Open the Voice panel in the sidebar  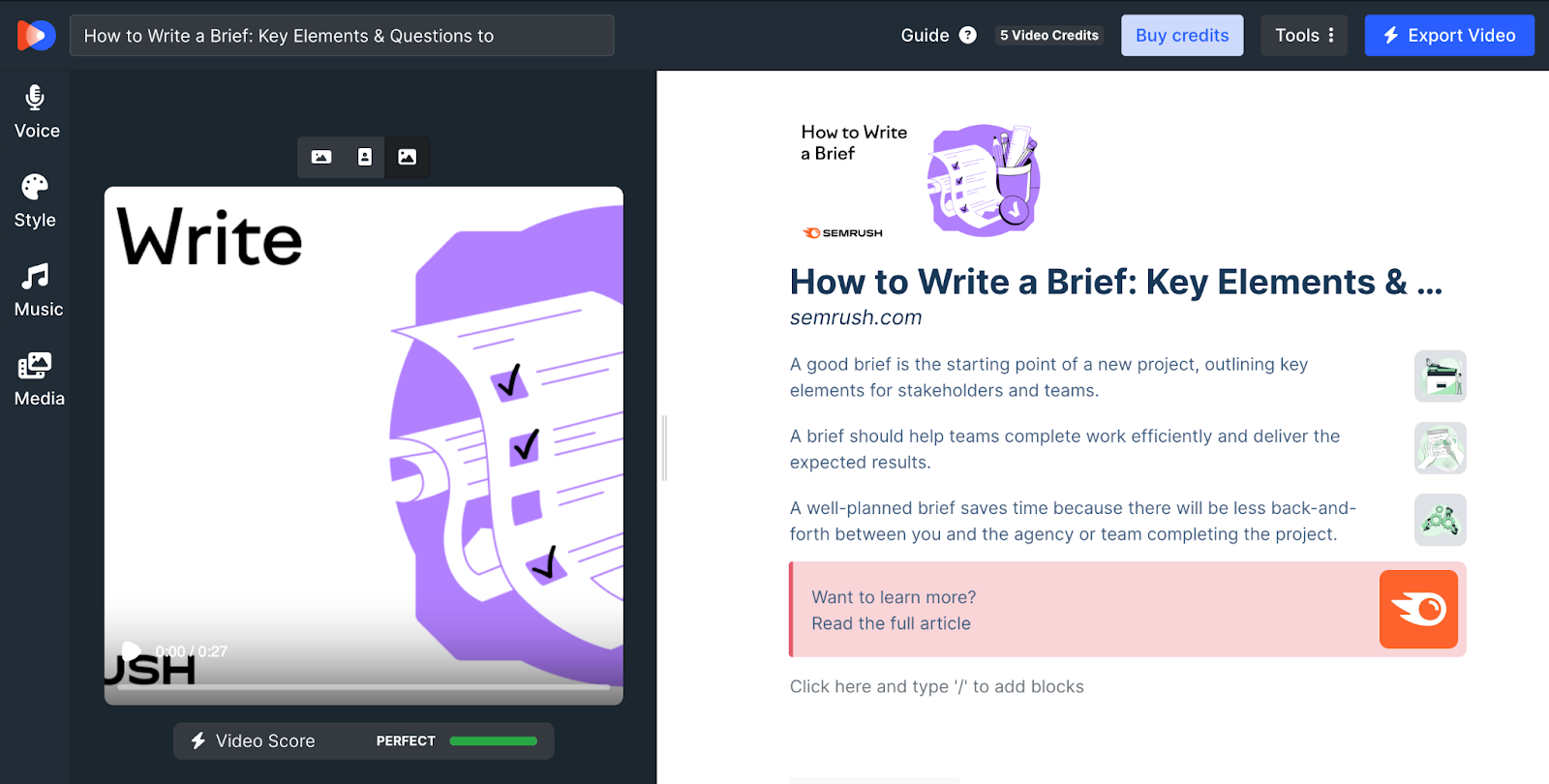[36, 112]
